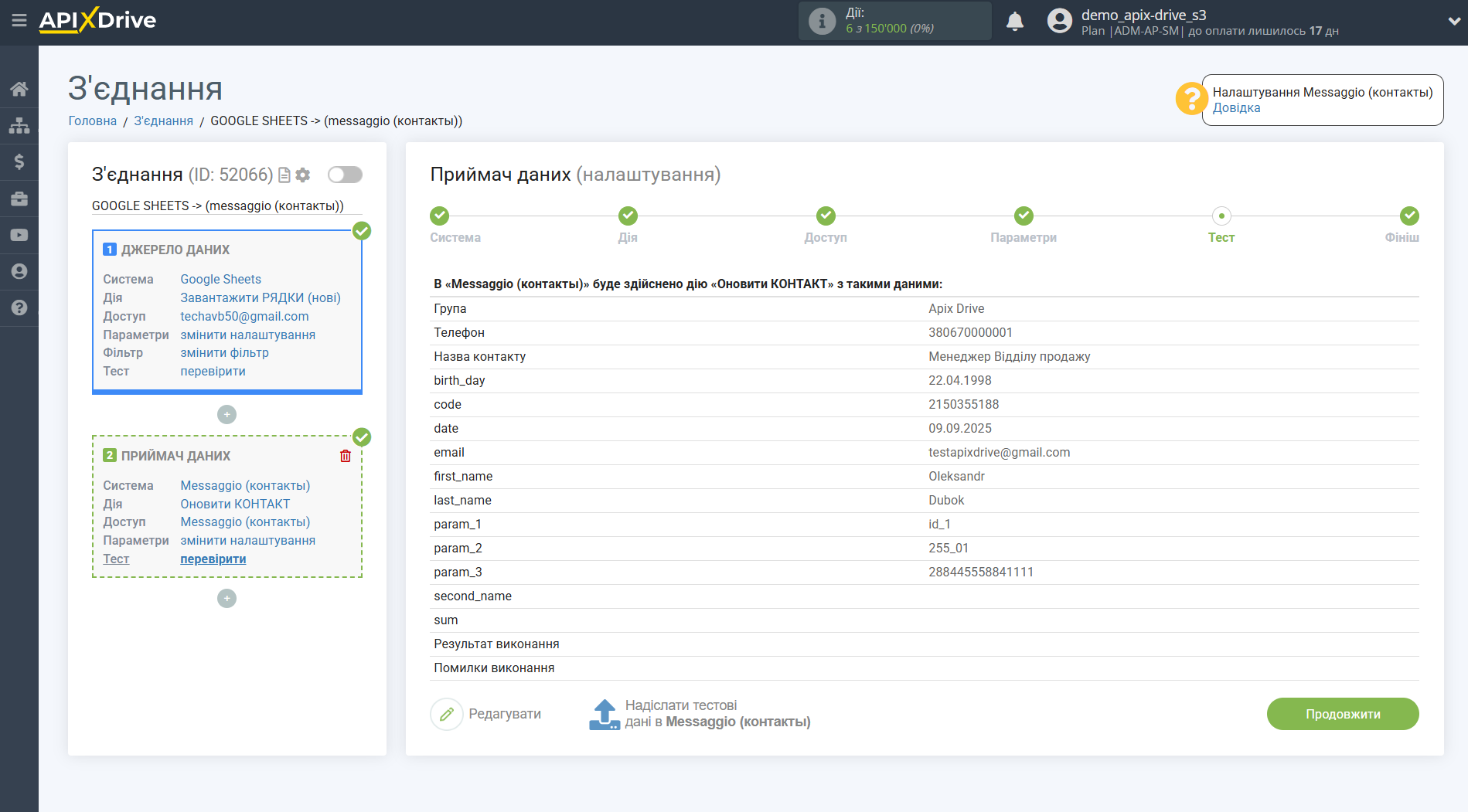
Task: Click the Дії usage info panel
Action: (894, 21)
